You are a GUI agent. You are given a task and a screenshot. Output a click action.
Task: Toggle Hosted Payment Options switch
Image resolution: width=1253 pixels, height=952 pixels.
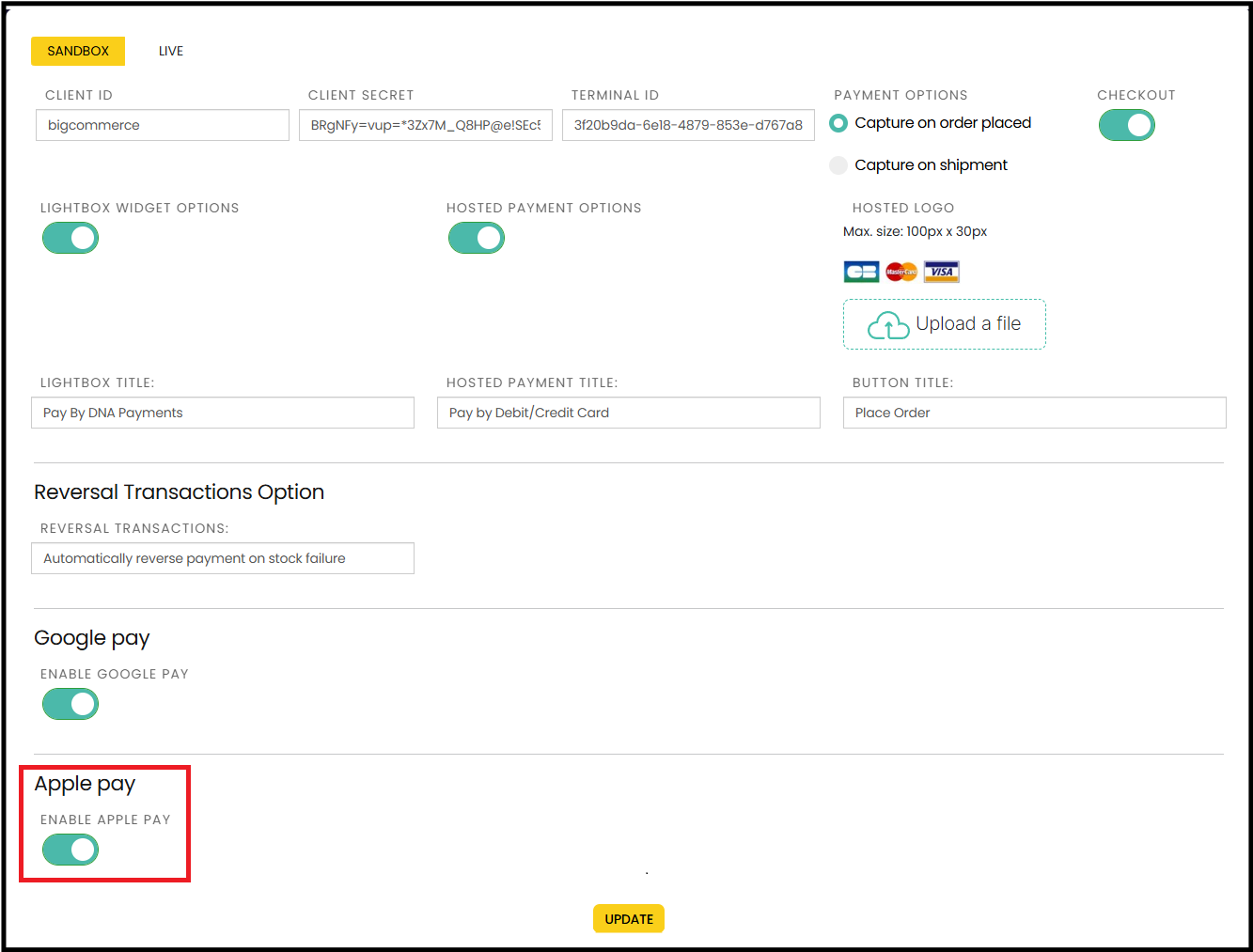tap(477, 238)
